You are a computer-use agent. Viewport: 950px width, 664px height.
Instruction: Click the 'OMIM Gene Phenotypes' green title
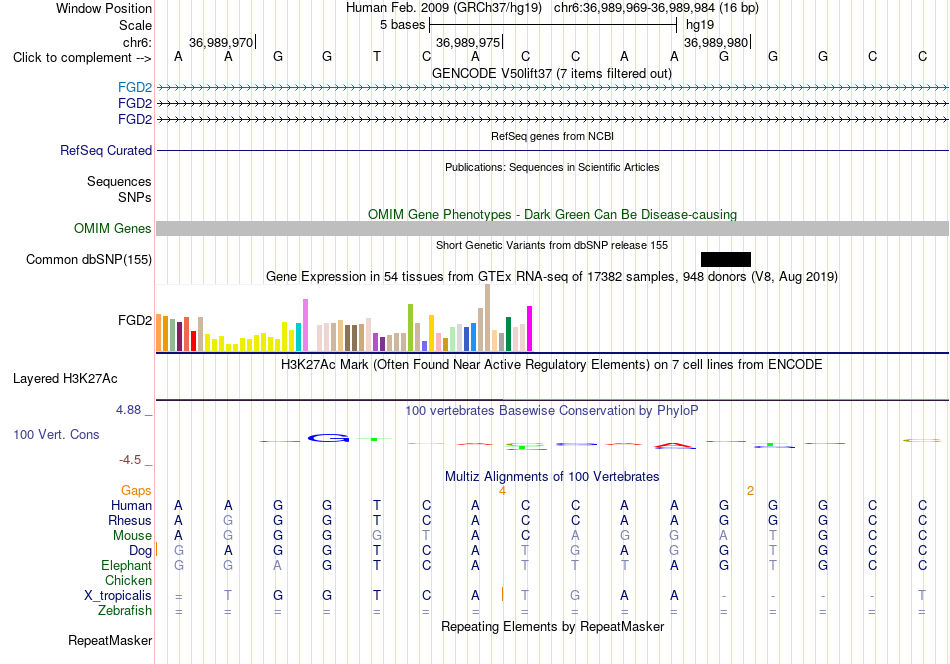tap(553, 214)
